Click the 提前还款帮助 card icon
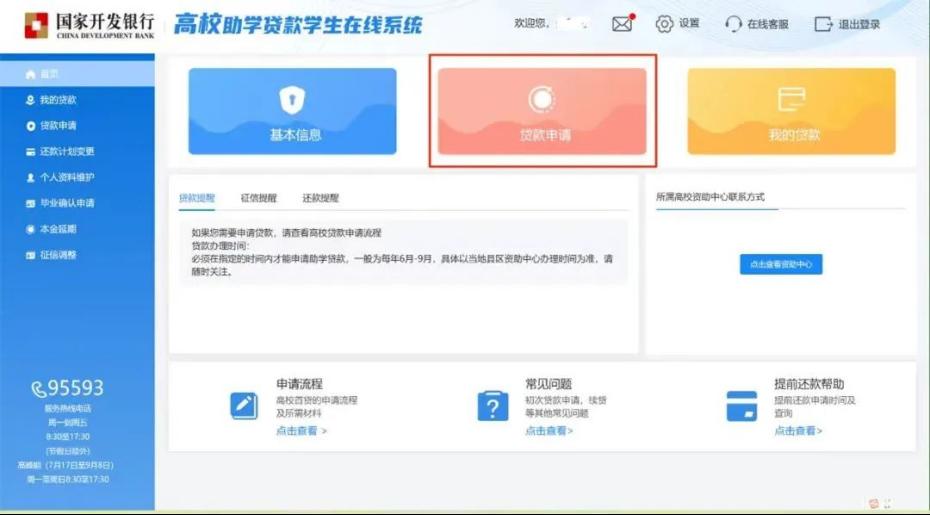930x515 pixels. [x=741, y=406]
